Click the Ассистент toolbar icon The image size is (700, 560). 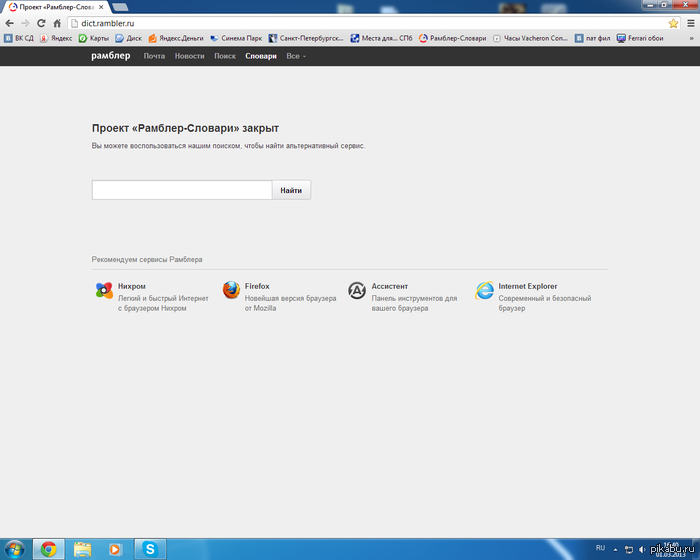click(357, 291)
